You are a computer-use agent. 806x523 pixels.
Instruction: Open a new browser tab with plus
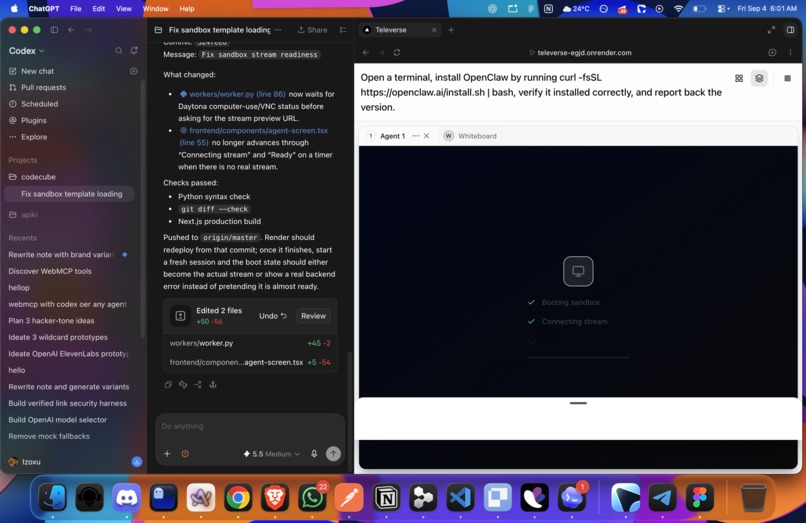click(x=451, y=30)
